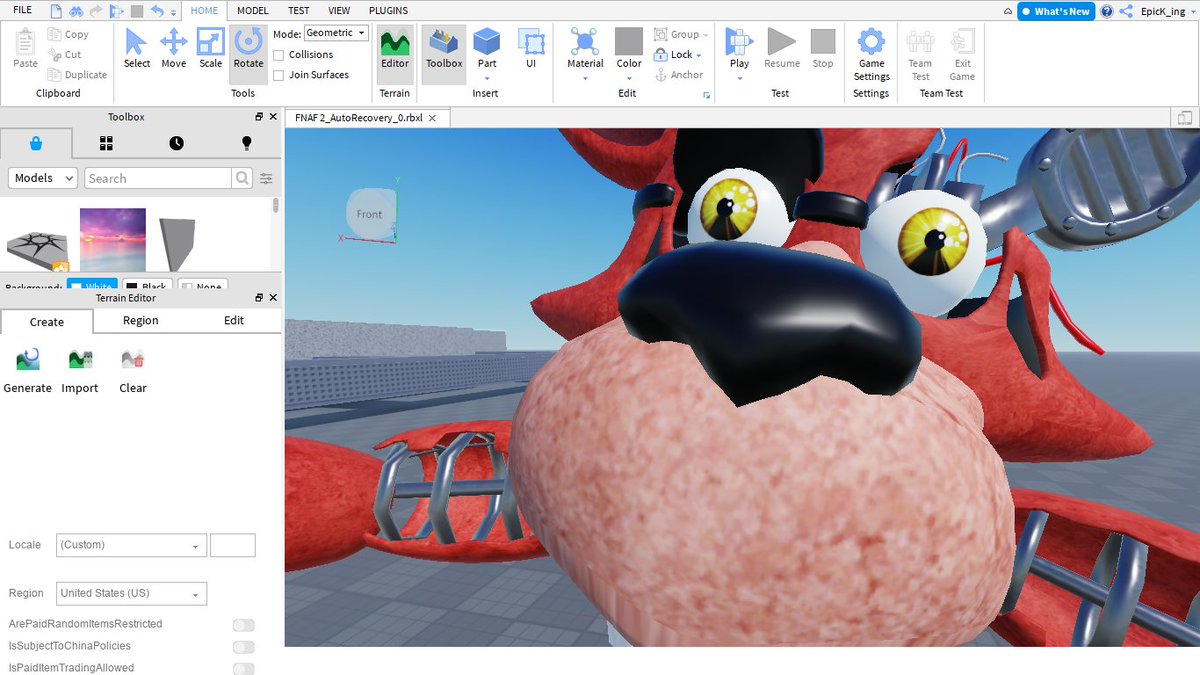Screen dimensions: 1200x675
Task: Select the Select arrow tool
Action: coord(137,50)
